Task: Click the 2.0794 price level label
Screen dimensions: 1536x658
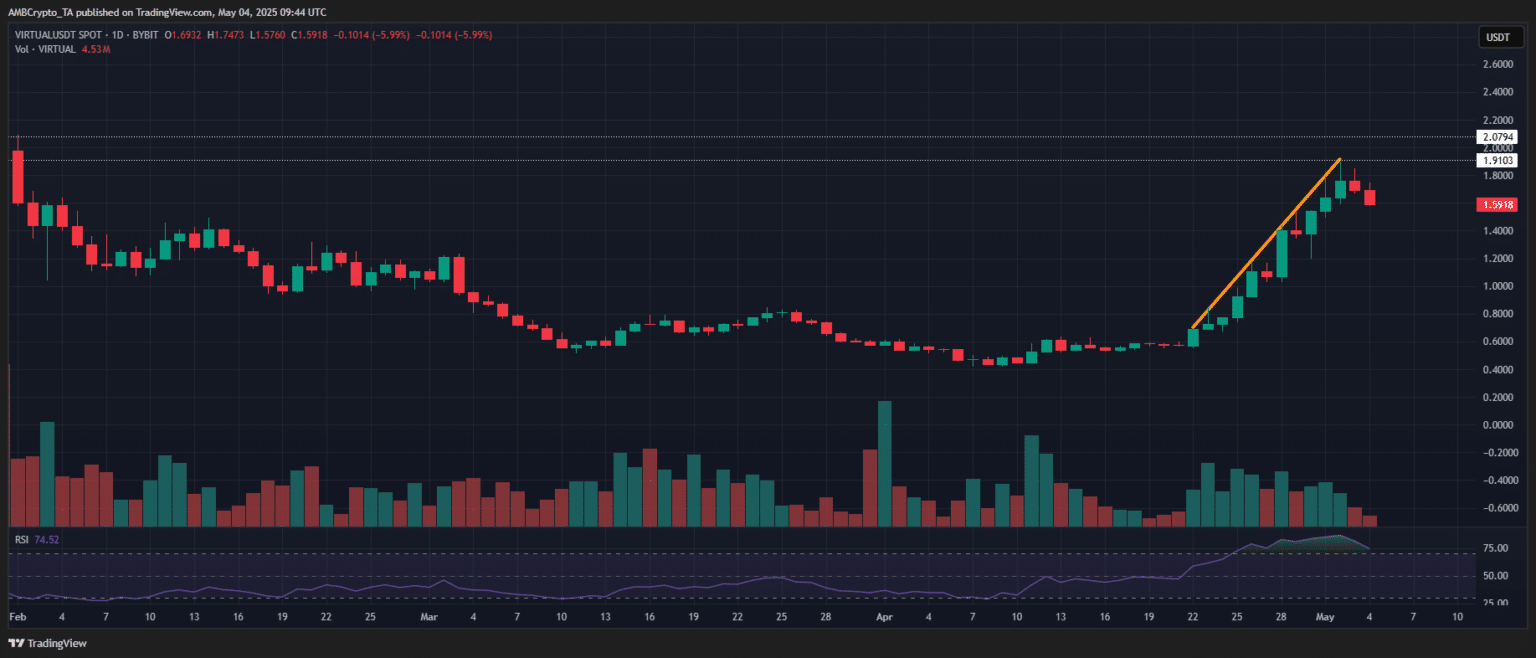Action: coord(1497,136)
